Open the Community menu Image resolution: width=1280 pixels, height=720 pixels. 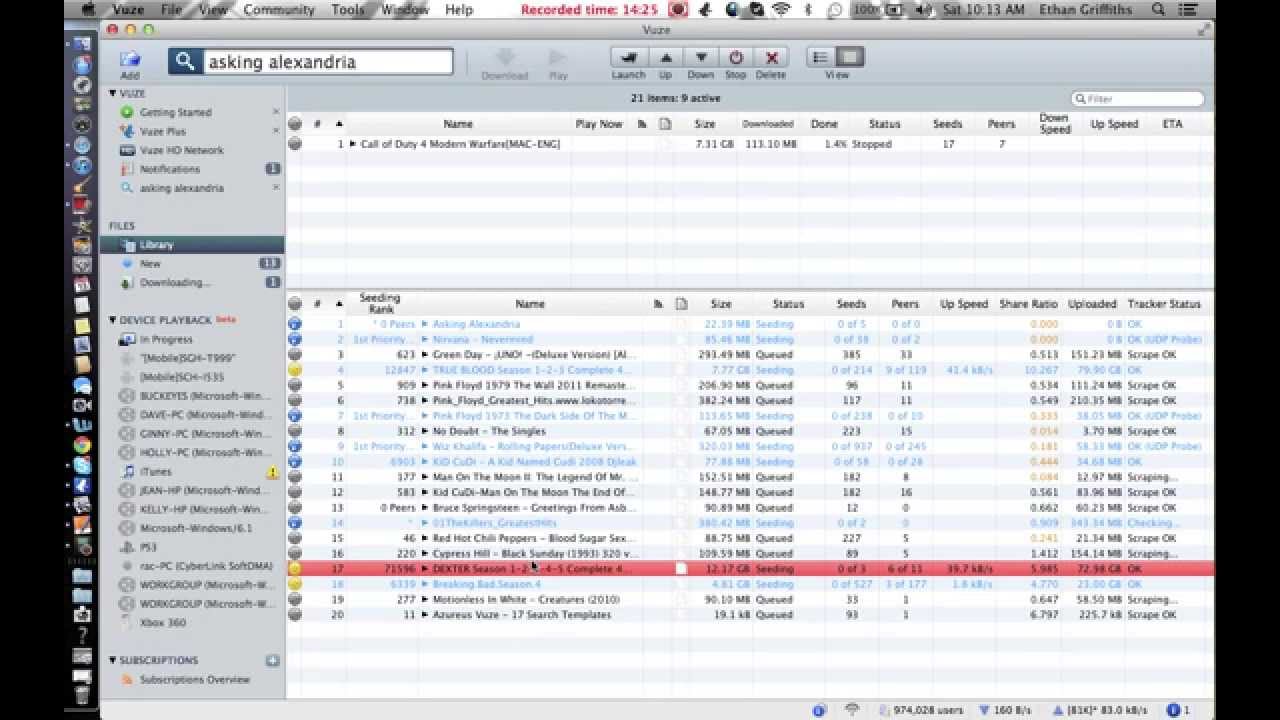279,9
